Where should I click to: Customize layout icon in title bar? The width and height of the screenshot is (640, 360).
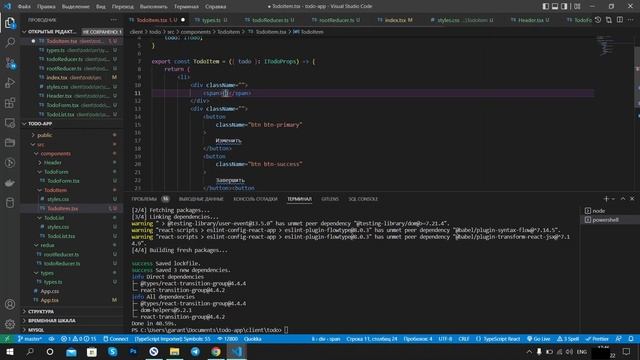pyautogui.click(x=577, y=6)
